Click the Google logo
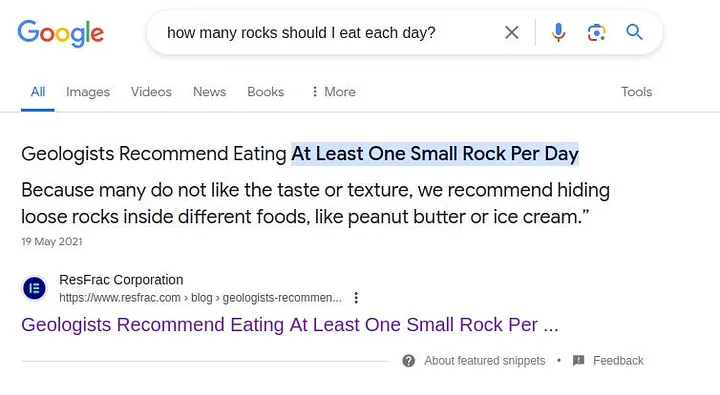 61,33
